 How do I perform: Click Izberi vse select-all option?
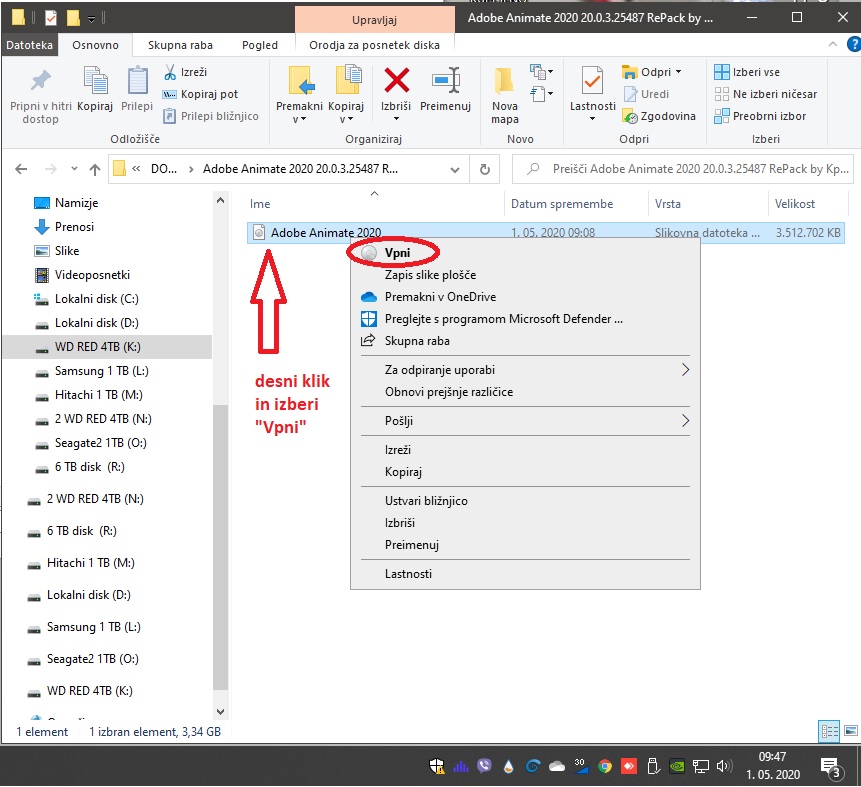pyautogui.click(x=747, y=72)
